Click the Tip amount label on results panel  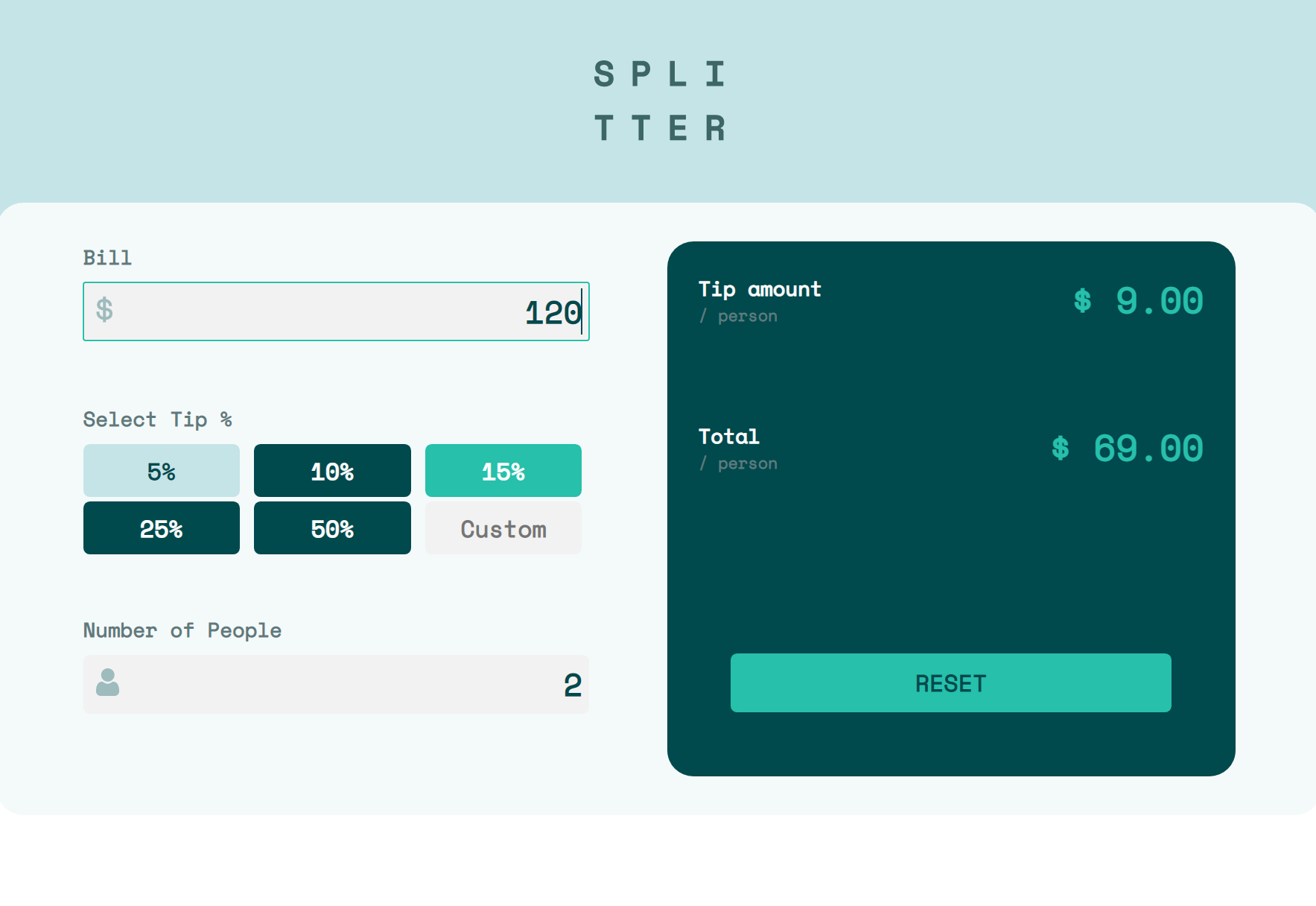pos(760,289)
